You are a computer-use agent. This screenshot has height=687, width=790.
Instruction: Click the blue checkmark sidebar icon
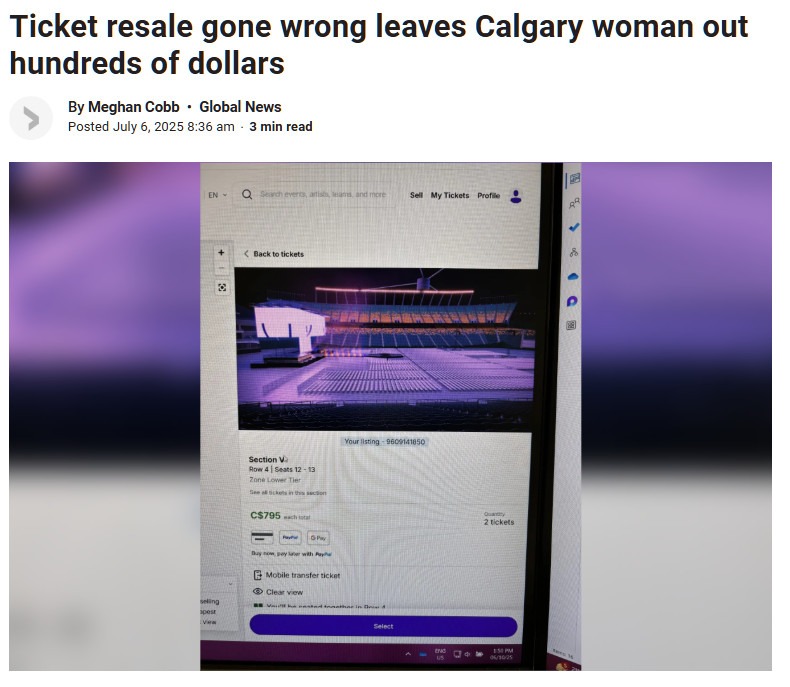(x=573, y=228)
